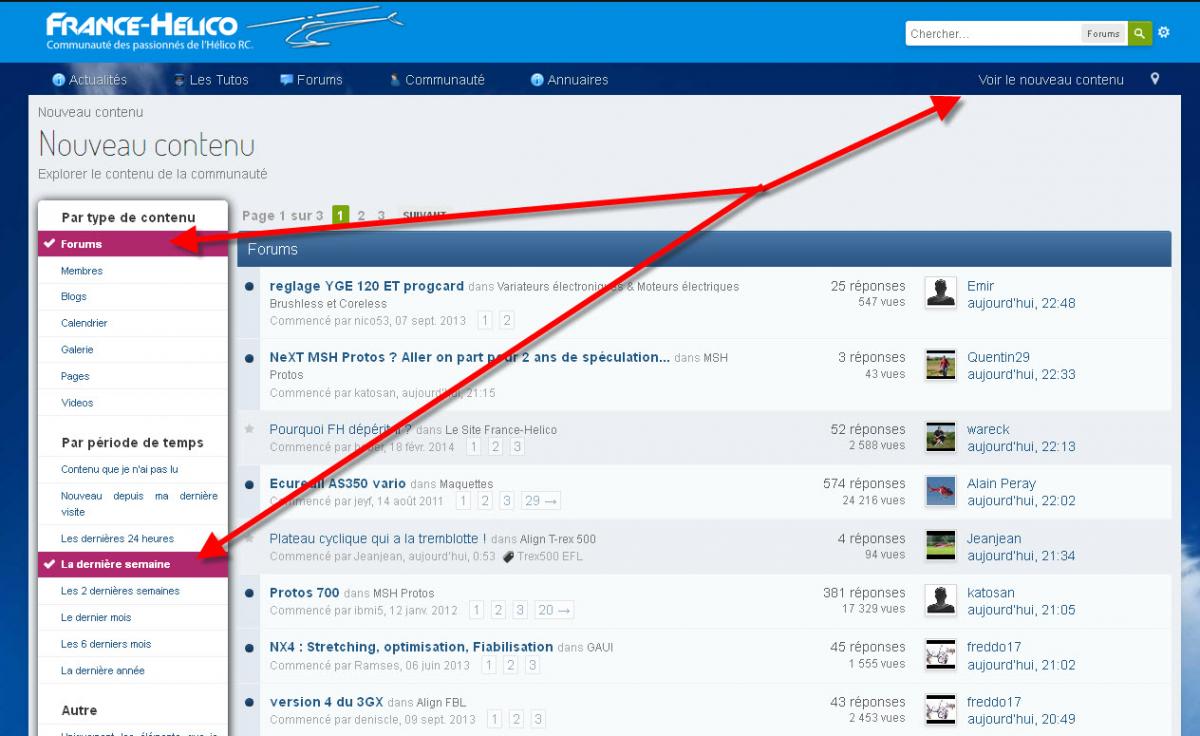
Task: Go to results page 3
Action: pos(381,216)
